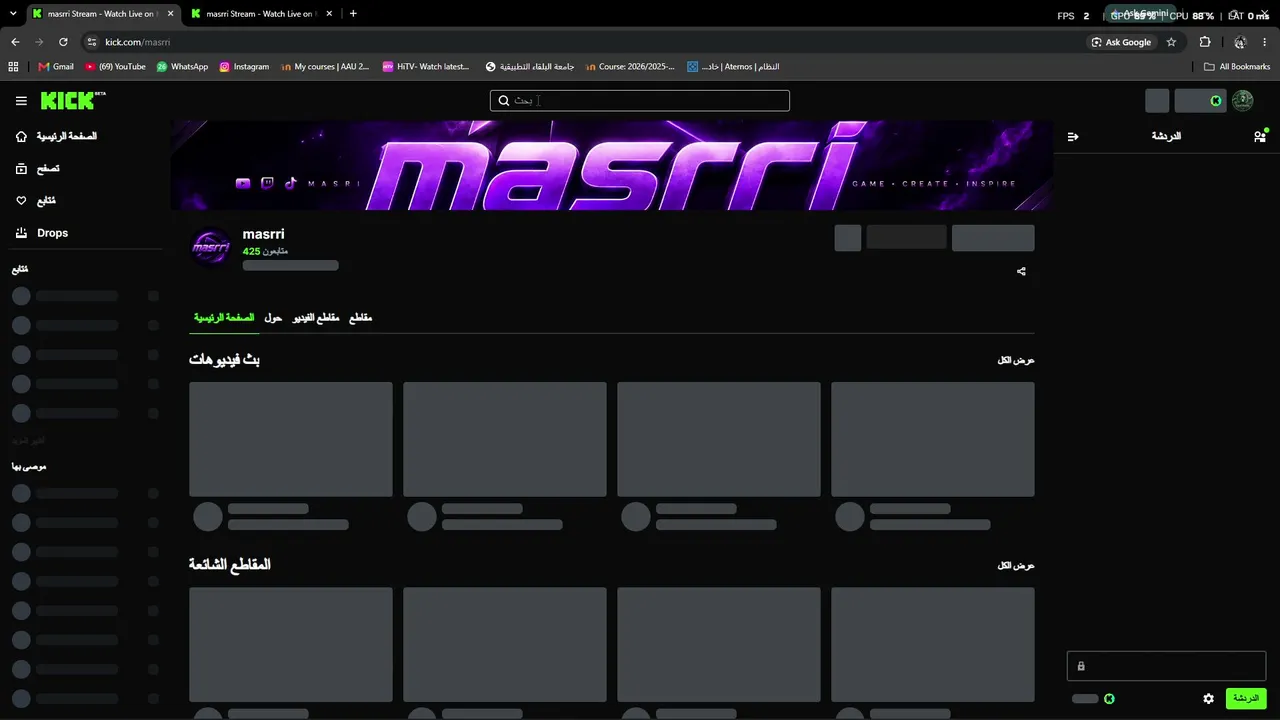This screenshot has width=1280, height=720.
Task: Open My courses | AAU bookmark
Action: (325, 67)
